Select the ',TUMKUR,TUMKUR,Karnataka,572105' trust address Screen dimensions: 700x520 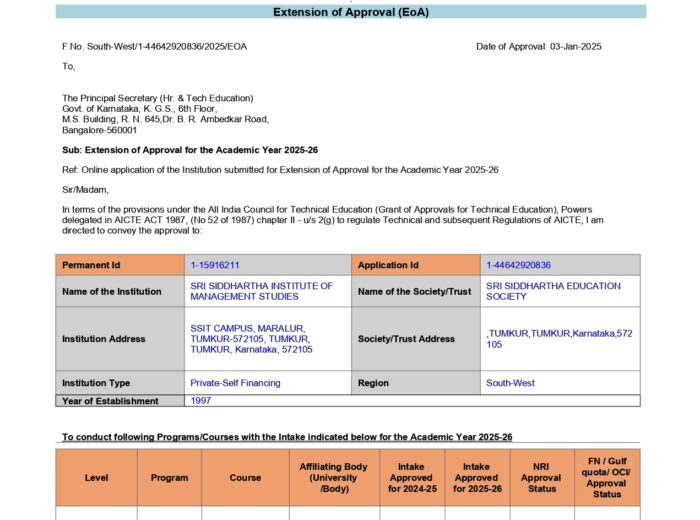[559, 339]
